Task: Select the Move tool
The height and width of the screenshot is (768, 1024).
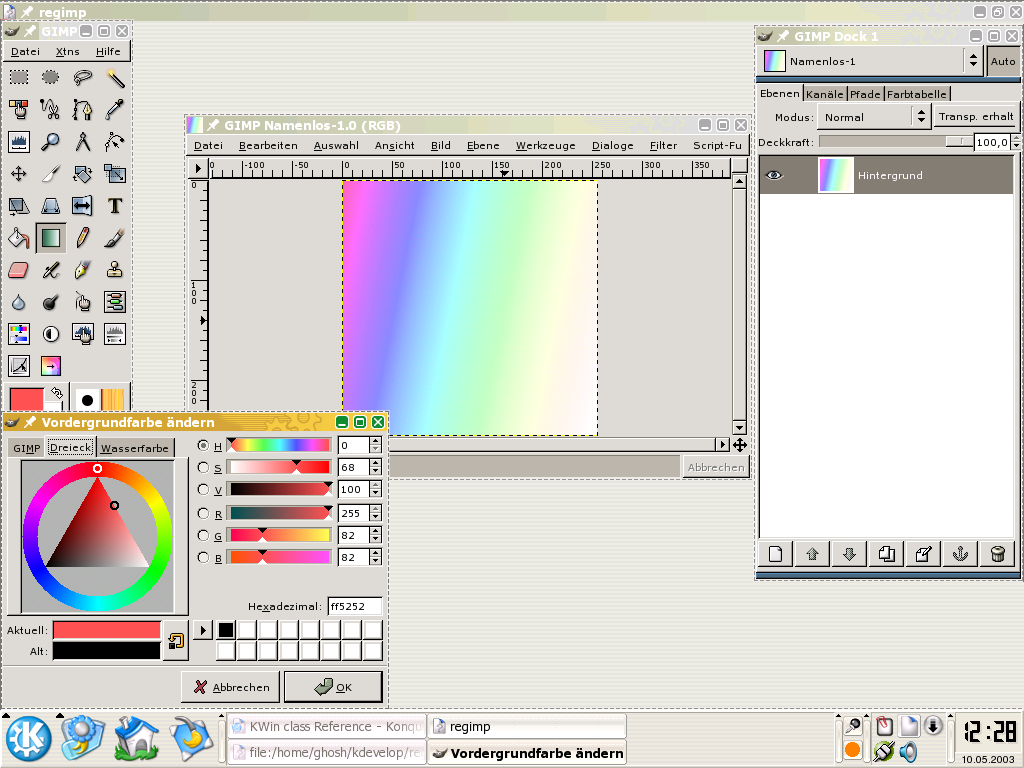Action: click(19, 174)
